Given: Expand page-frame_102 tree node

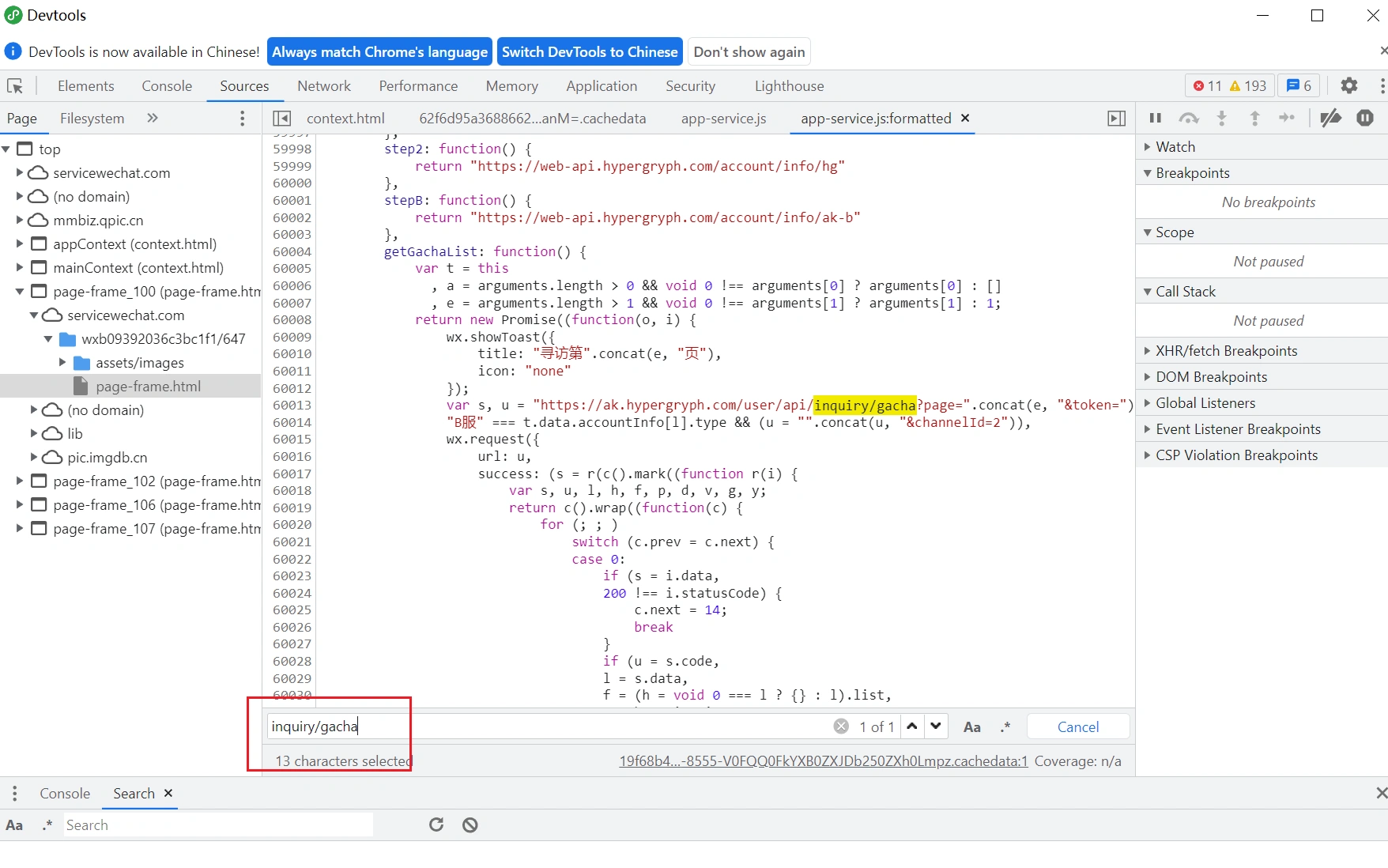Looking at the screenshot, I should click(20, 481).
